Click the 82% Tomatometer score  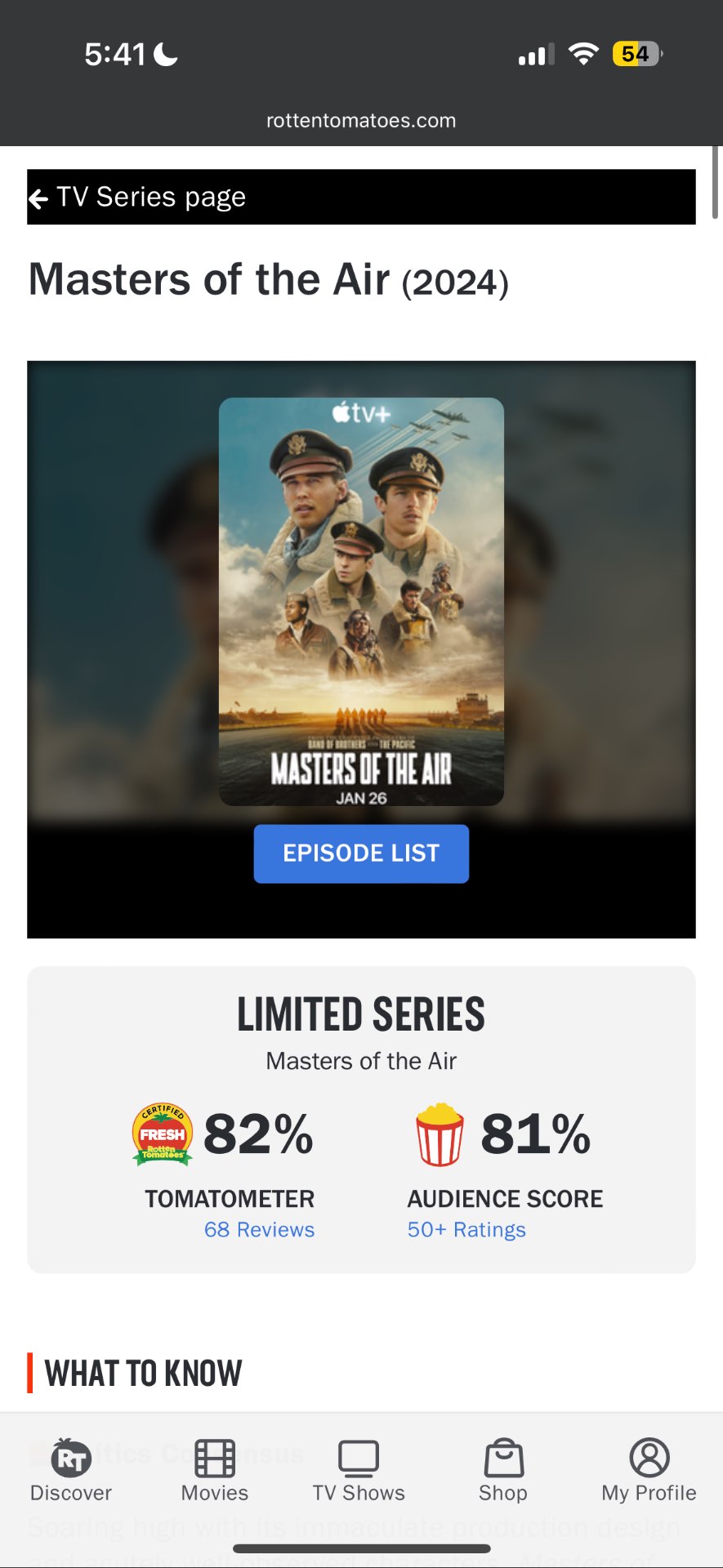coord(258,1134)
